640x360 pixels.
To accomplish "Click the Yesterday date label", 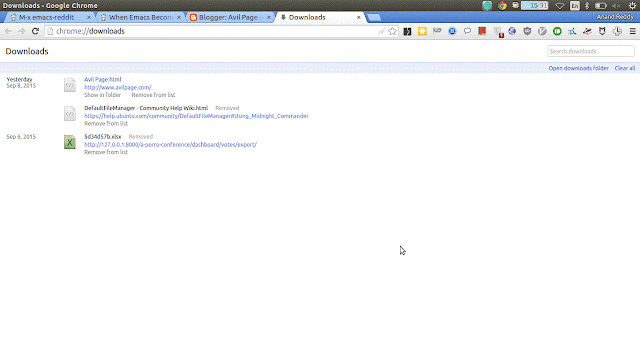I will (19, 80).
